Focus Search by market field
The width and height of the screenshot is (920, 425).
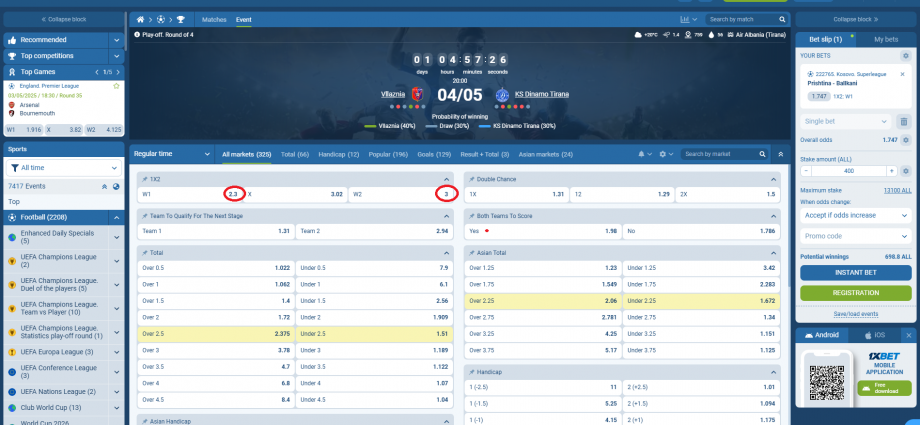pos(719,154)
